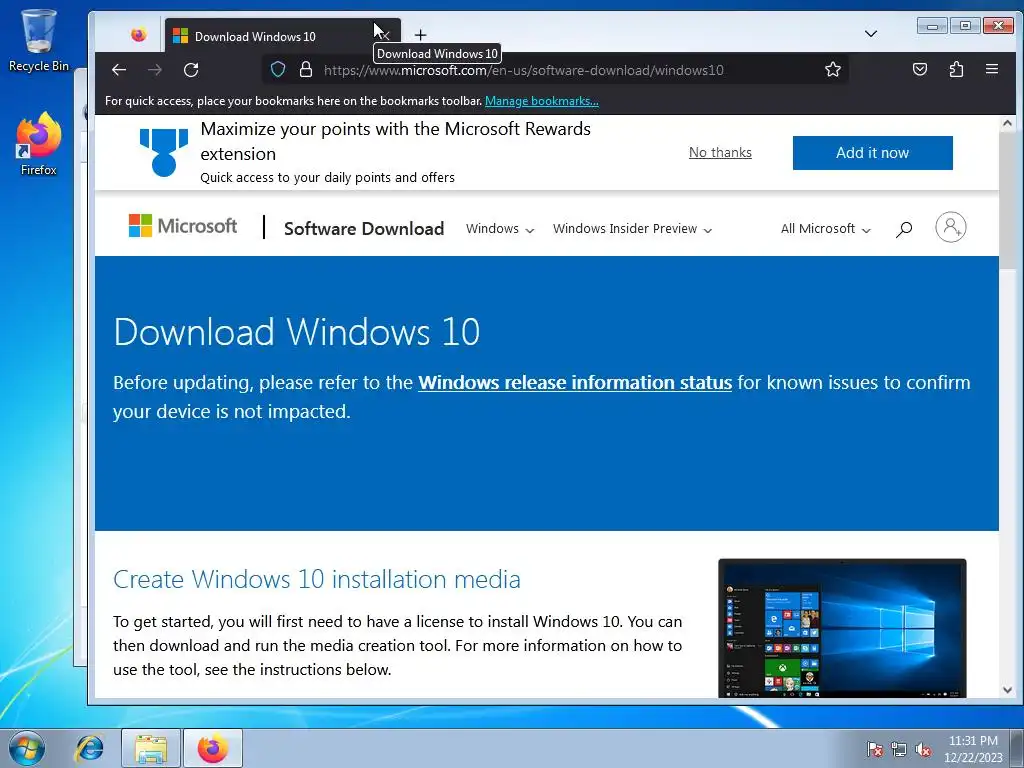
Task: Click the vertical scrollbar thumb
Action: pos(1007,199)
